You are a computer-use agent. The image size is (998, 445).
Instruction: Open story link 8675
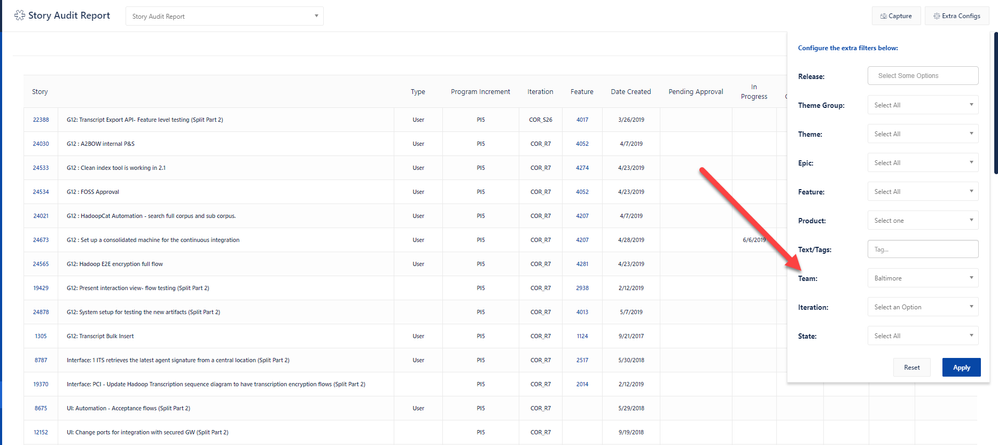(41, 408)
